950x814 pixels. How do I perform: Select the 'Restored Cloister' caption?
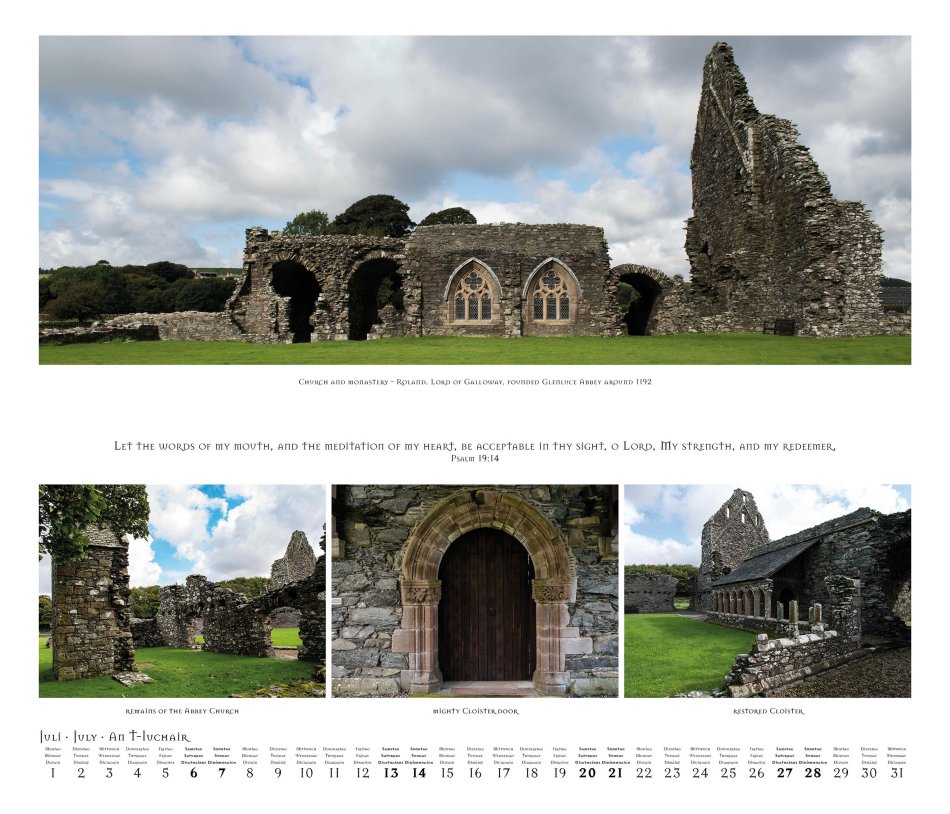(x=767, y=711)
